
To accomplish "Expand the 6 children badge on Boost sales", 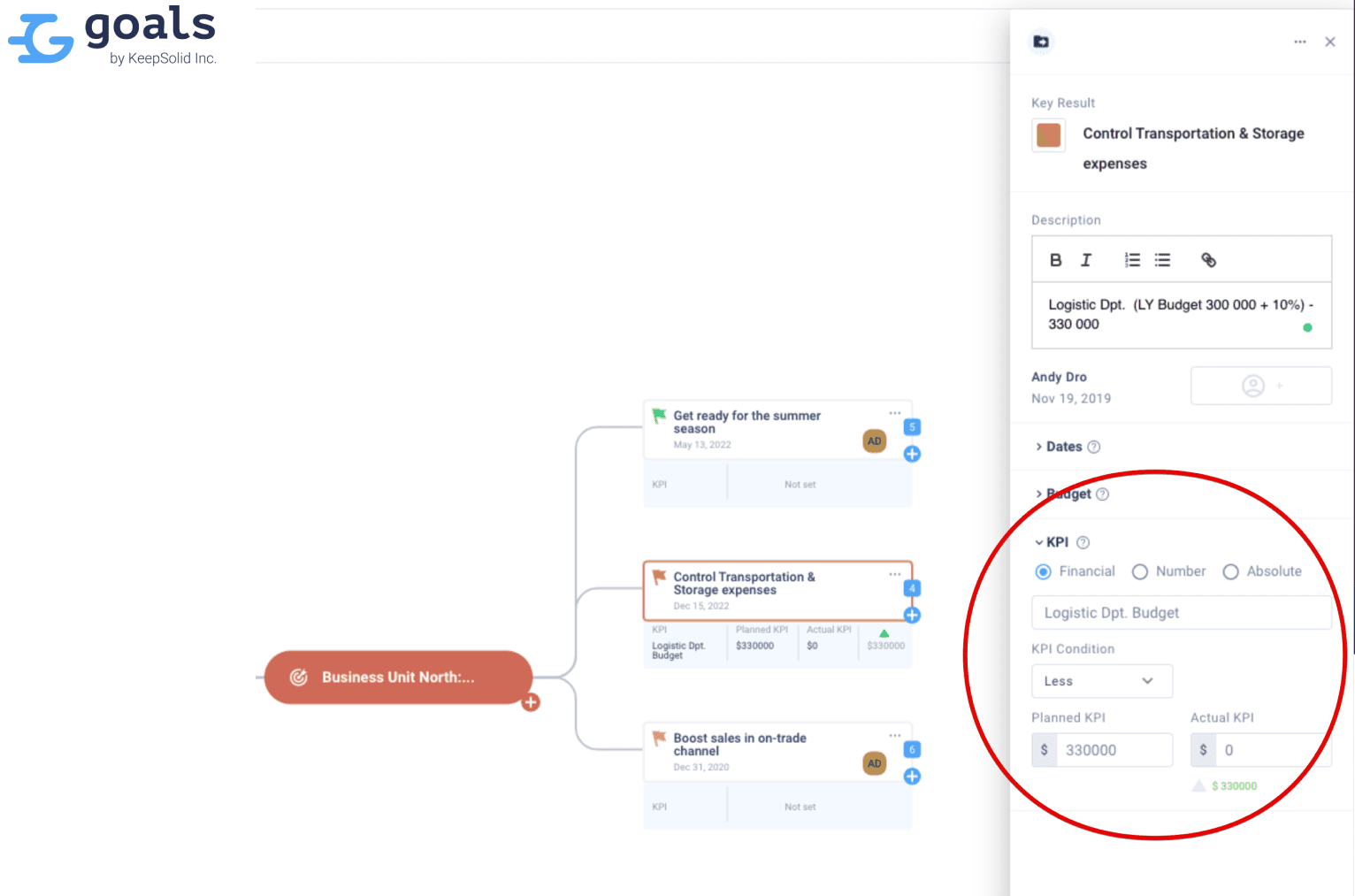I will (x=912, y=749).
